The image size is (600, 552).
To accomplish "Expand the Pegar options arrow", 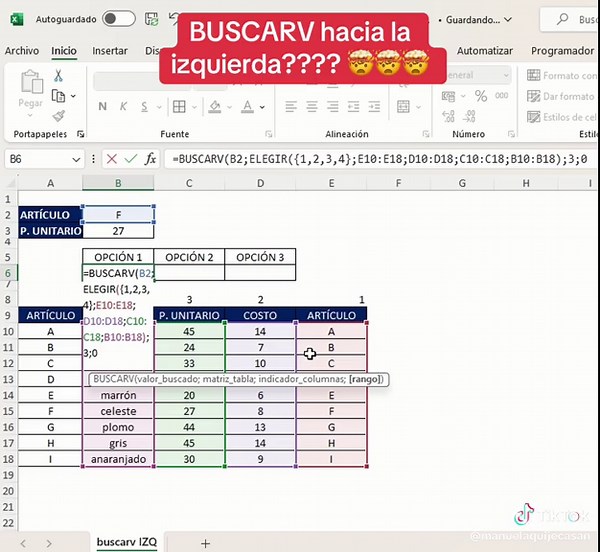I will click(x=30, y=115).
